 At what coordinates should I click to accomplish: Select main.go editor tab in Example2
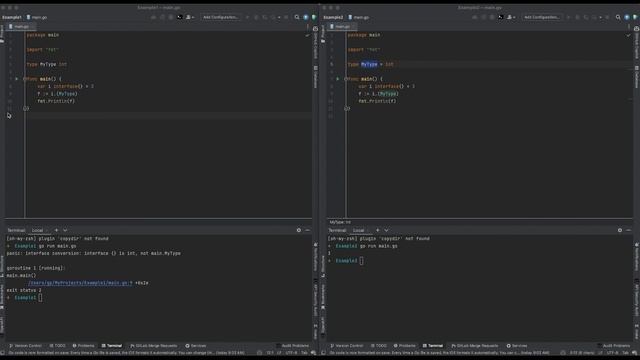[341, 27]
